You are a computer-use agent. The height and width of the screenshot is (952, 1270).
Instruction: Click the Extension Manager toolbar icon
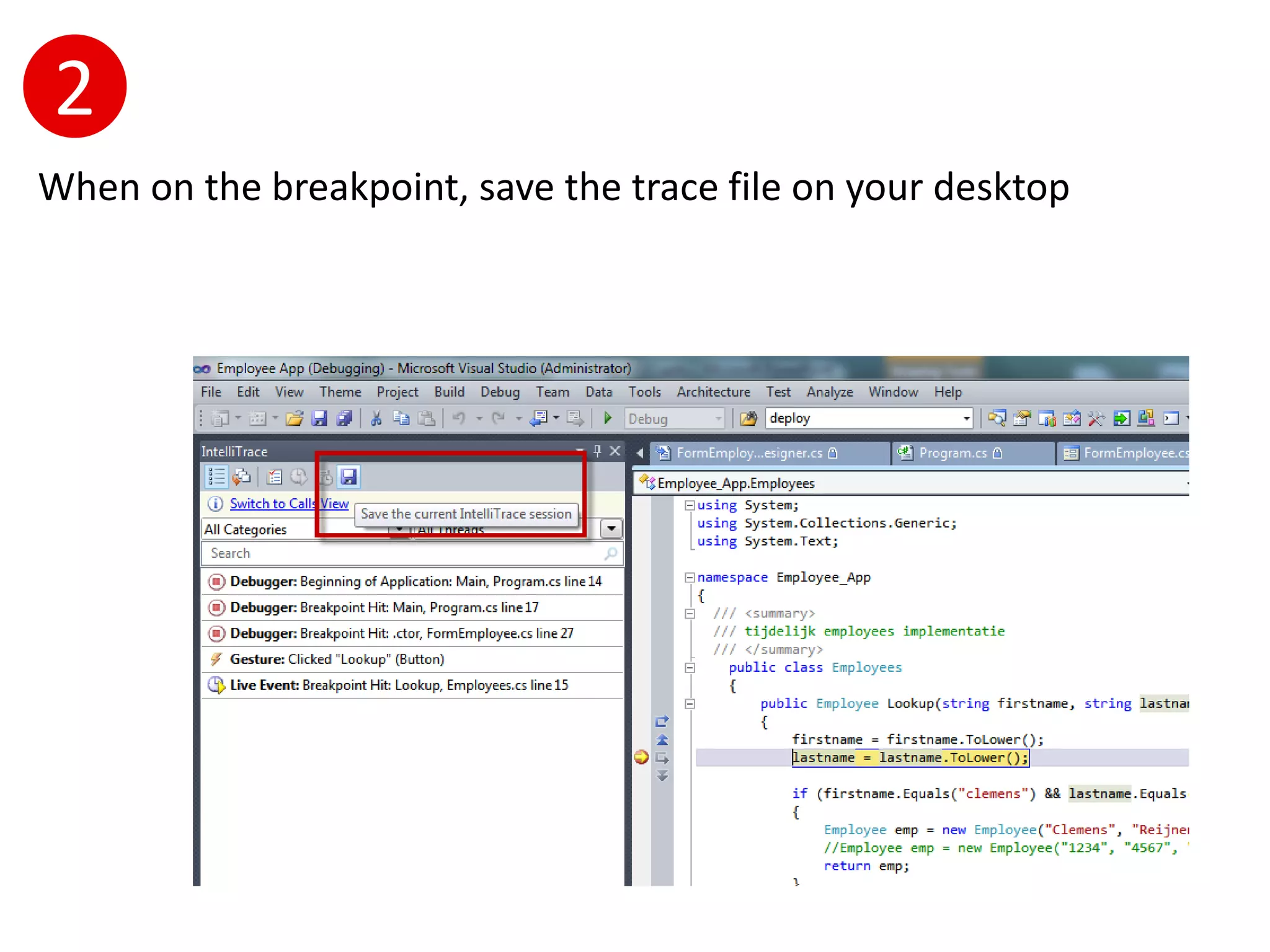click(x=1146, y=418)
